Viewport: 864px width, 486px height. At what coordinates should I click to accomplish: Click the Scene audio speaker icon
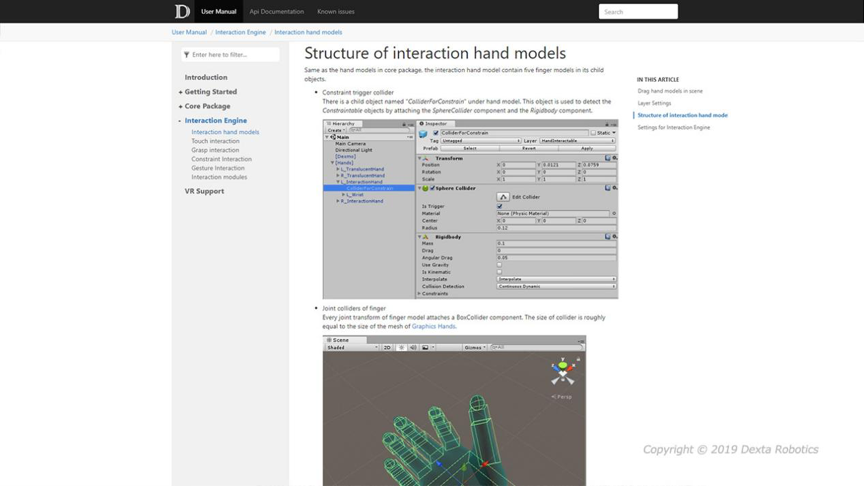[x=412, y=348]
